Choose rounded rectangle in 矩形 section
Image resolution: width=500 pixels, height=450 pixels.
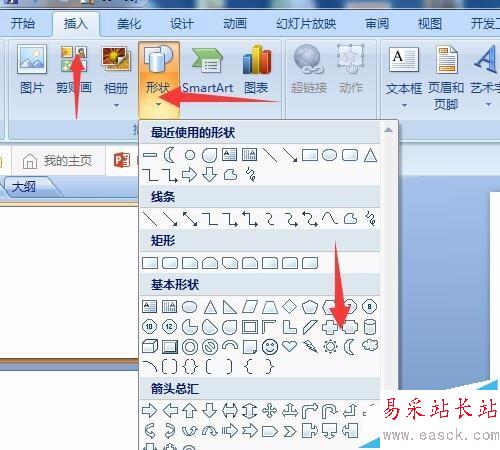[x=170, y=263]
